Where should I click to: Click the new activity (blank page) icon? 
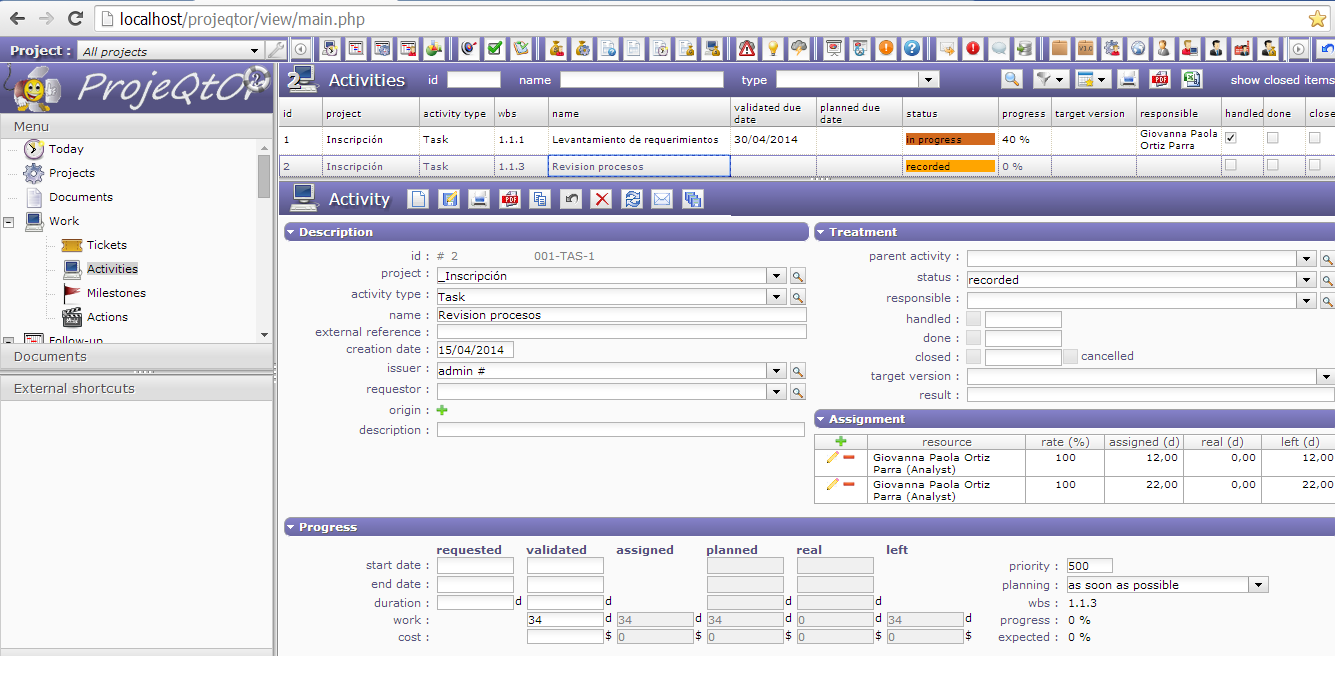tap(418, 199)
